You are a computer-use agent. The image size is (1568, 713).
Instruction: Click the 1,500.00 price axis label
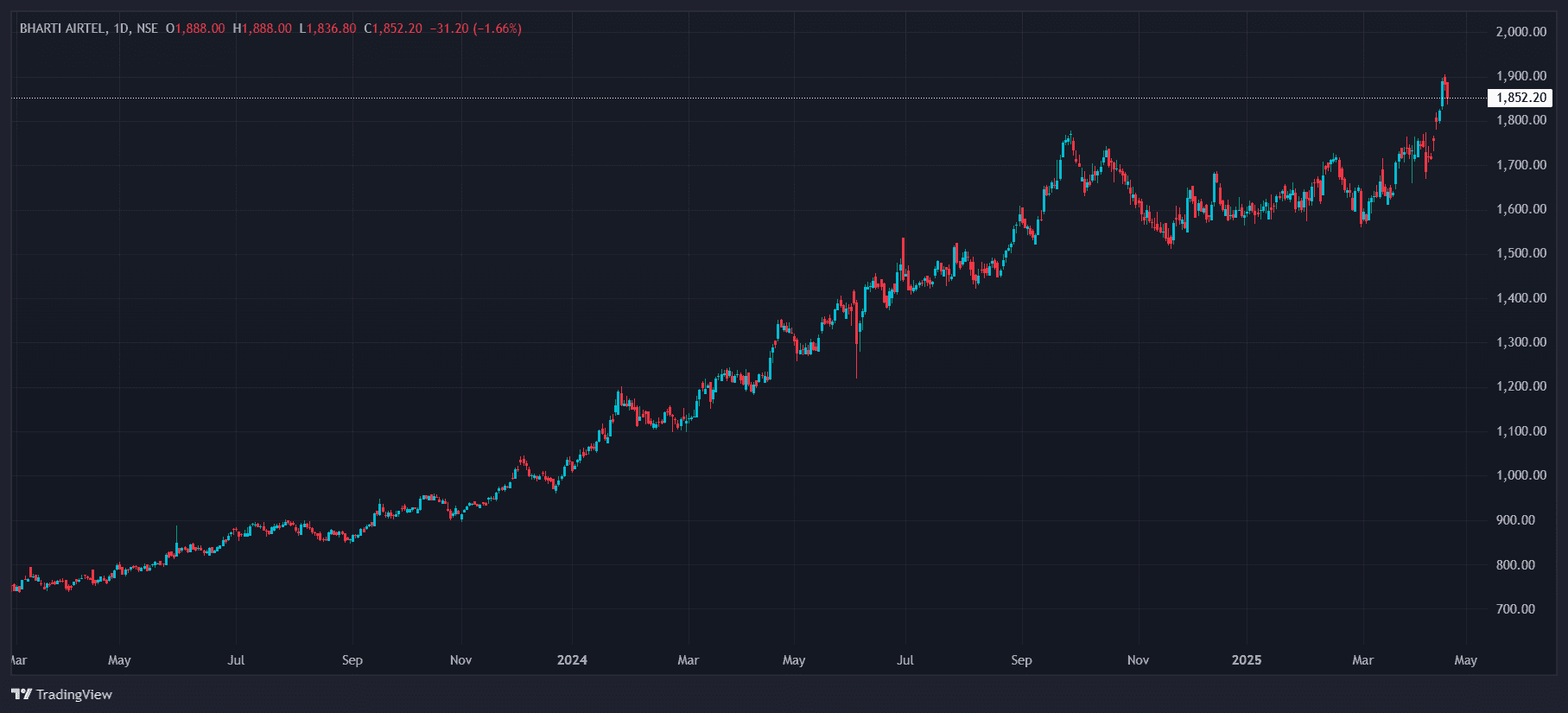click(x=1521, y=253)
